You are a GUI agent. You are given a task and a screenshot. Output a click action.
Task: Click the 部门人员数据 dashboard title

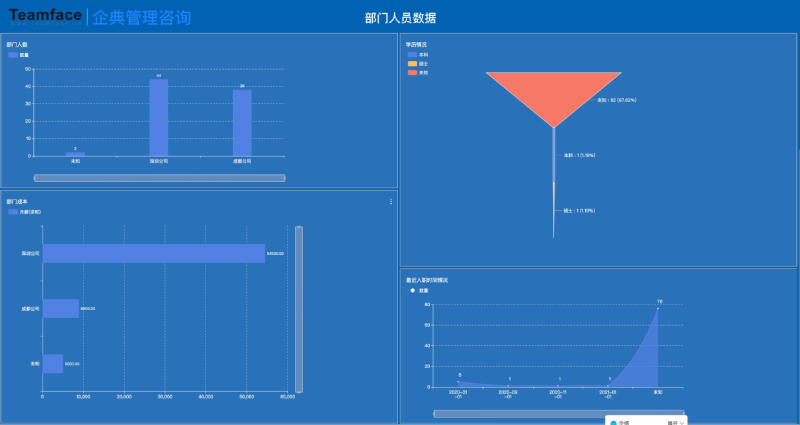[x=400, y=18]
